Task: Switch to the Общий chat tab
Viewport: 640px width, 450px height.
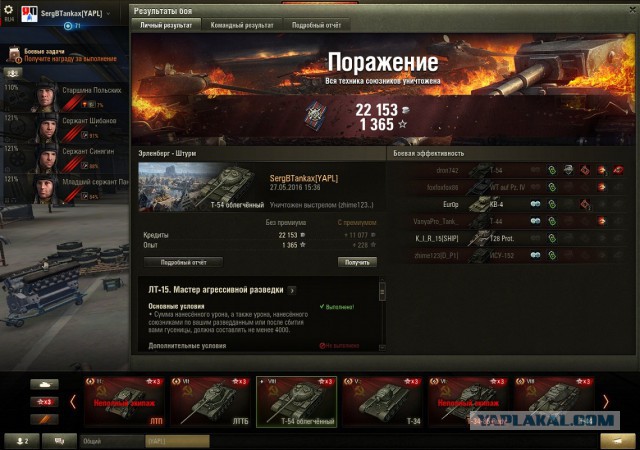Action: [x=112, y=441]
